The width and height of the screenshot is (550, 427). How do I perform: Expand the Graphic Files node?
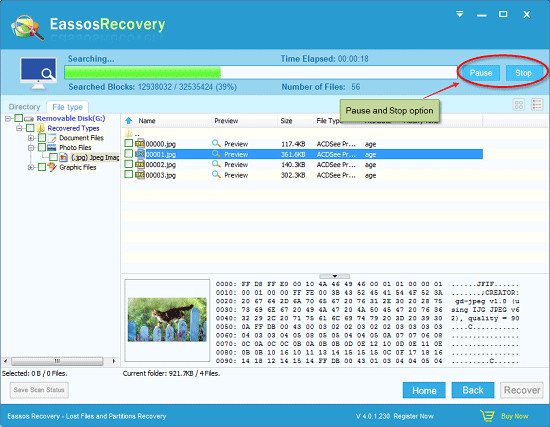(x=31, y=167)
